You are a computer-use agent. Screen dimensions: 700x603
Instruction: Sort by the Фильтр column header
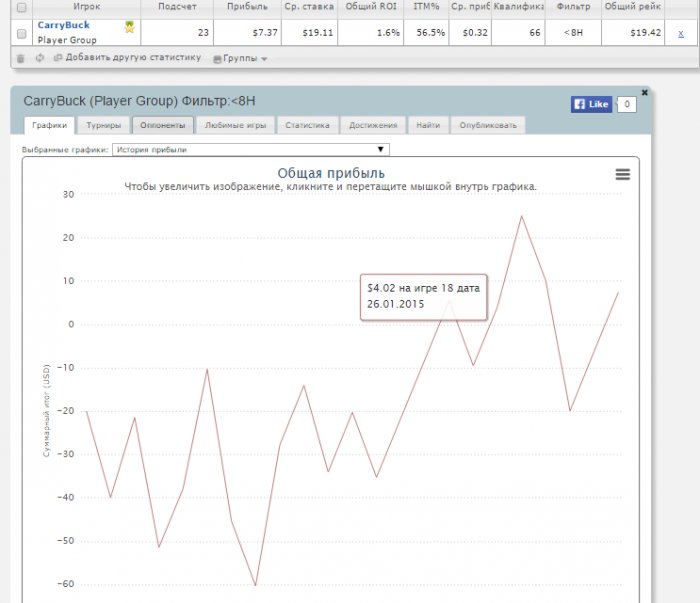coord(573,7)
